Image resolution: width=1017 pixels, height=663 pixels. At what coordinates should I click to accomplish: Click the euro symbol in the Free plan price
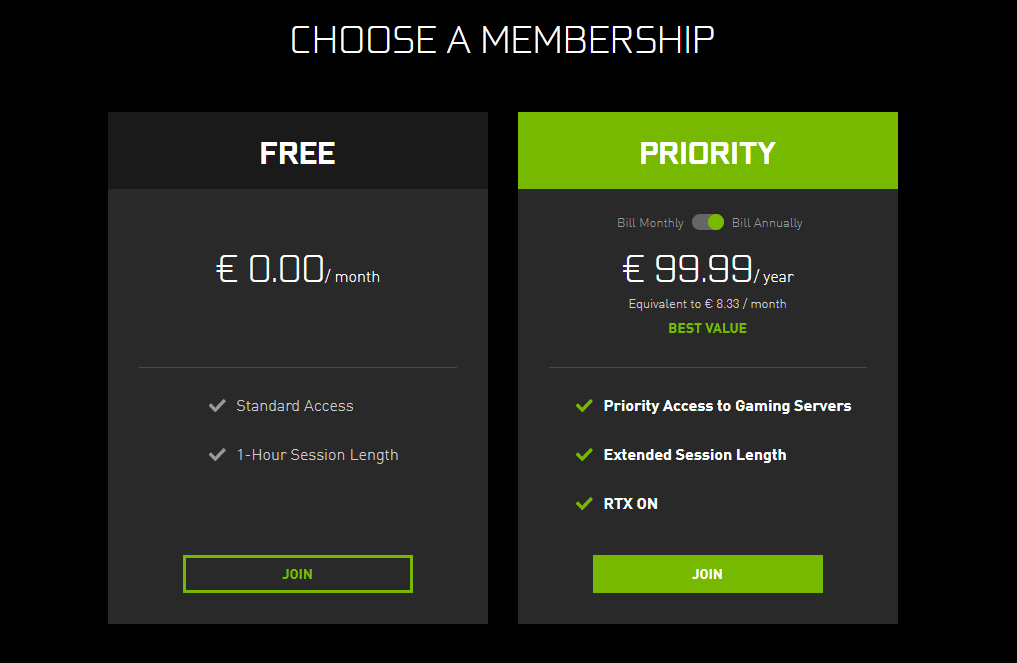[228, 268]
